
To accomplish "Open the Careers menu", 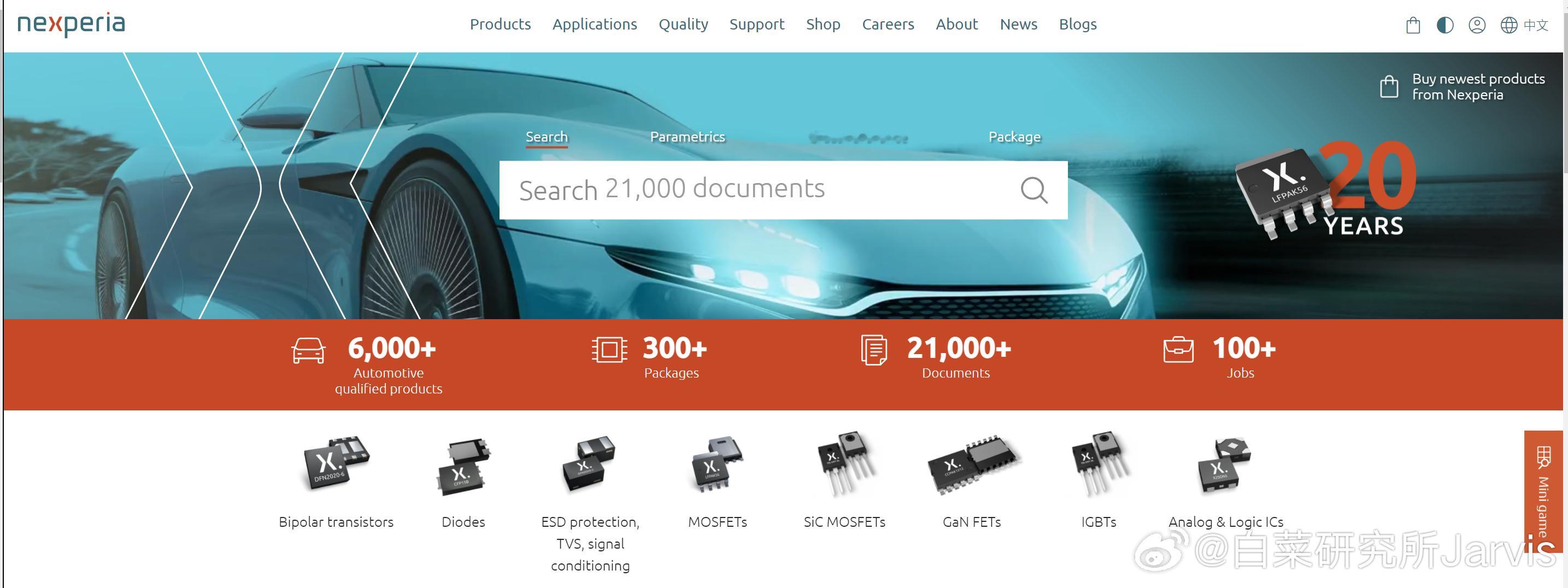I will [888, 25].
